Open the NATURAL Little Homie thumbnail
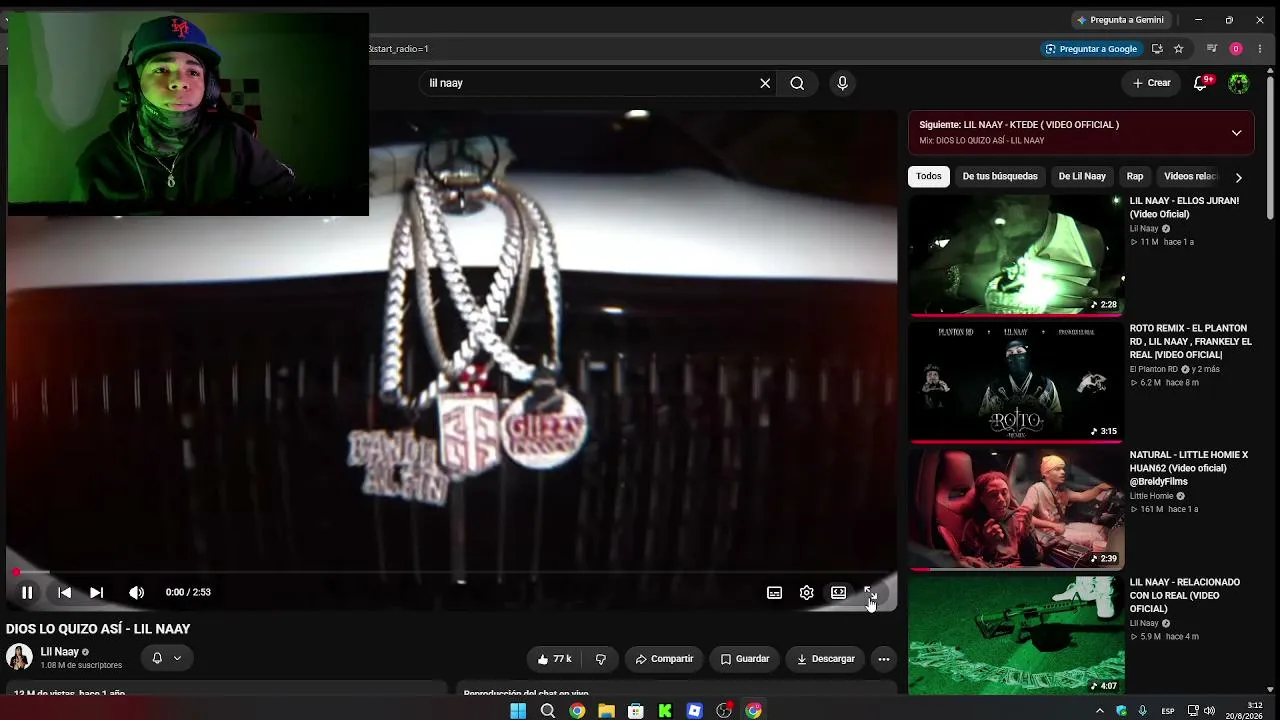Viewport: 1280px width, 720px height. 1016,508
